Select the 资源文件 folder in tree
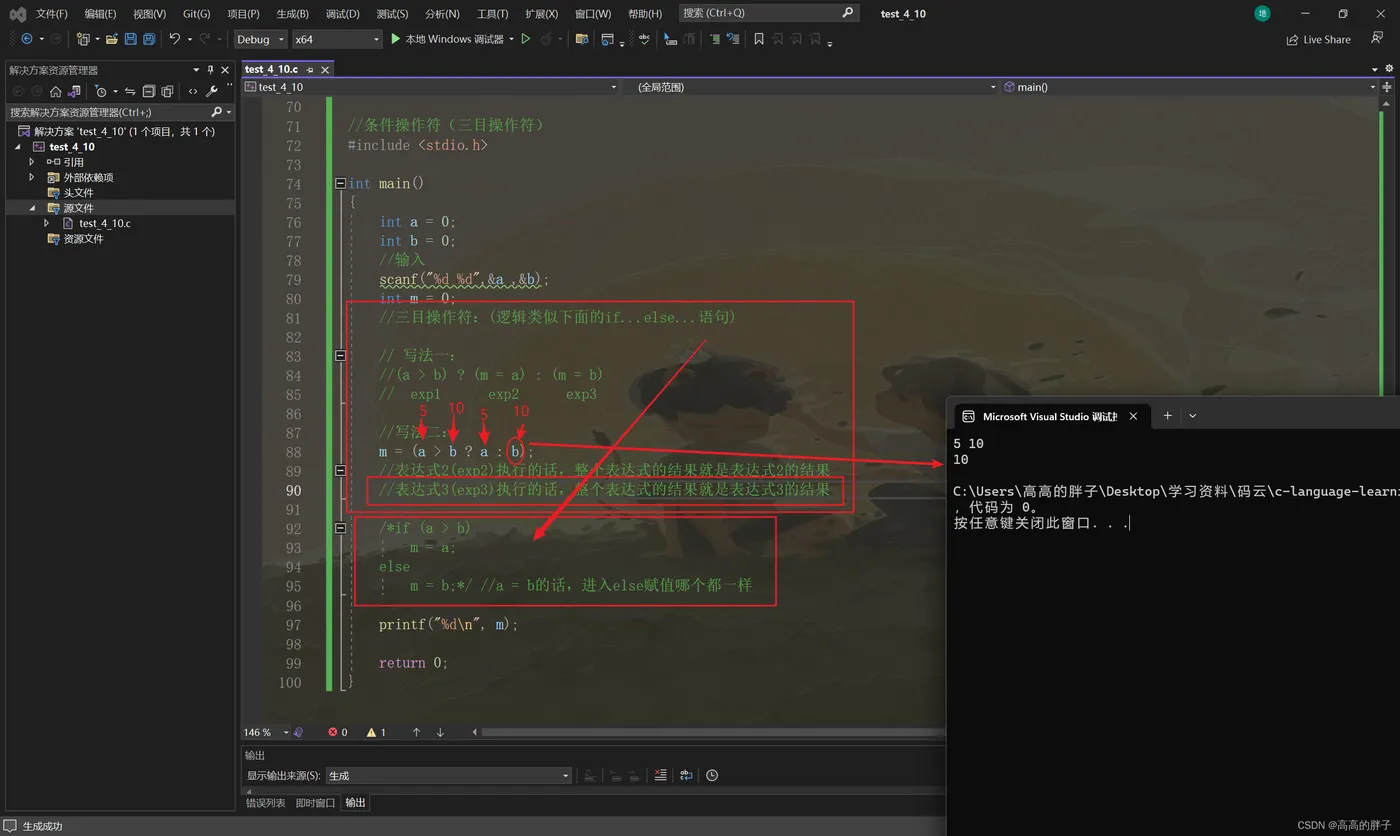This screenshot has width=1400, height=836. [83, 239]
